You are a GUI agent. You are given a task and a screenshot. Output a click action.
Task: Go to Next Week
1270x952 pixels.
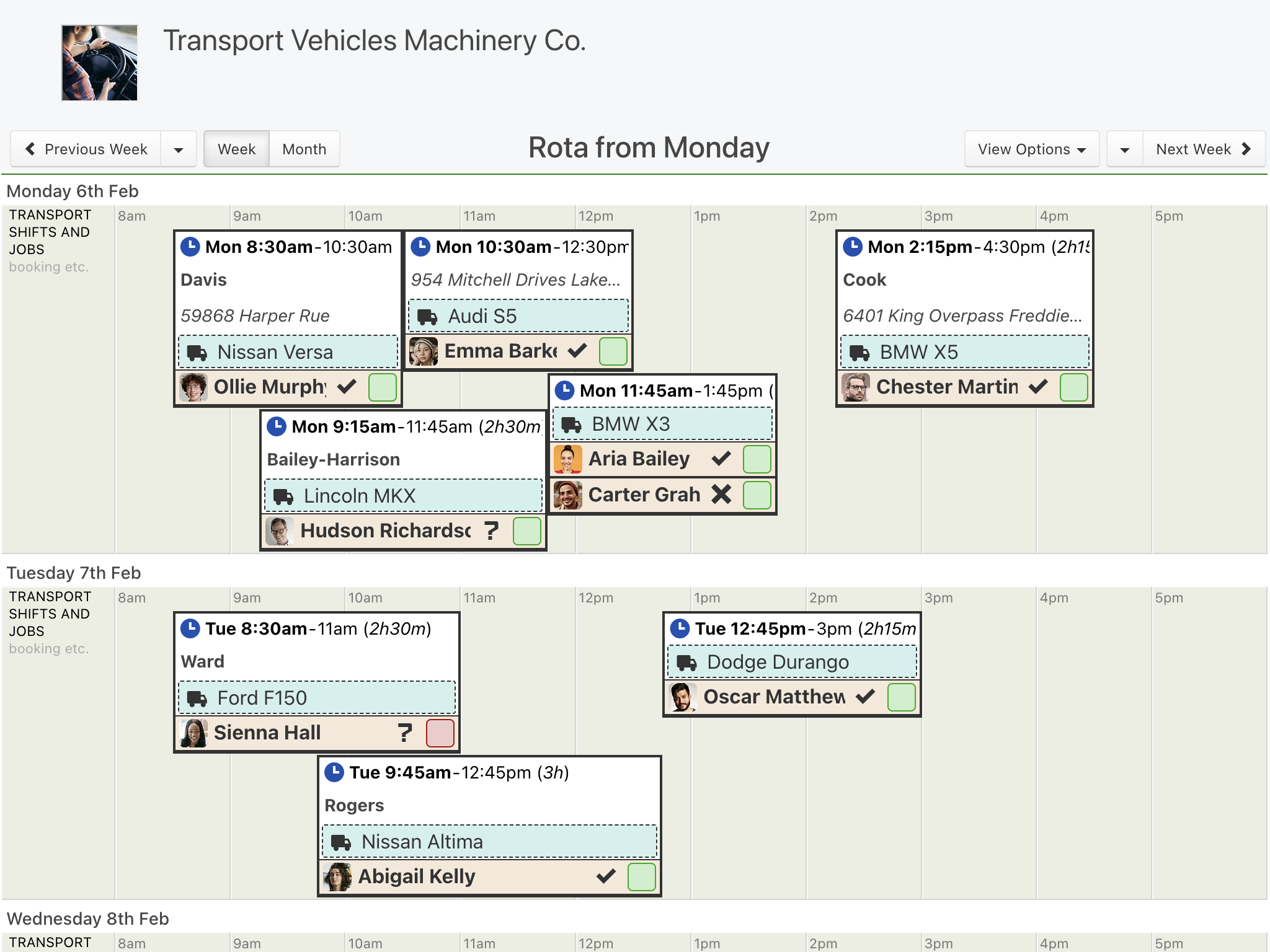(1204, 149)
